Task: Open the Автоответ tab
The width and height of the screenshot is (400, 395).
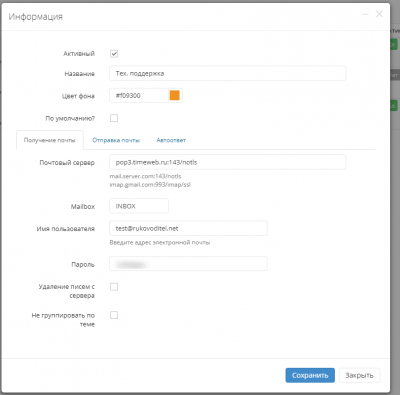Action: (171, 140)
